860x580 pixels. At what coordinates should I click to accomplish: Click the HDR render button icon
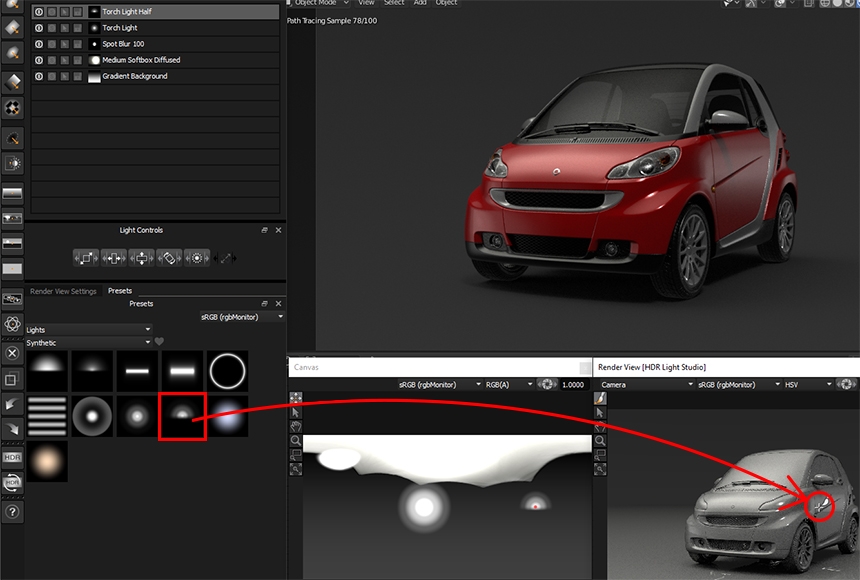pyautogui.click(x=12, y=457)
